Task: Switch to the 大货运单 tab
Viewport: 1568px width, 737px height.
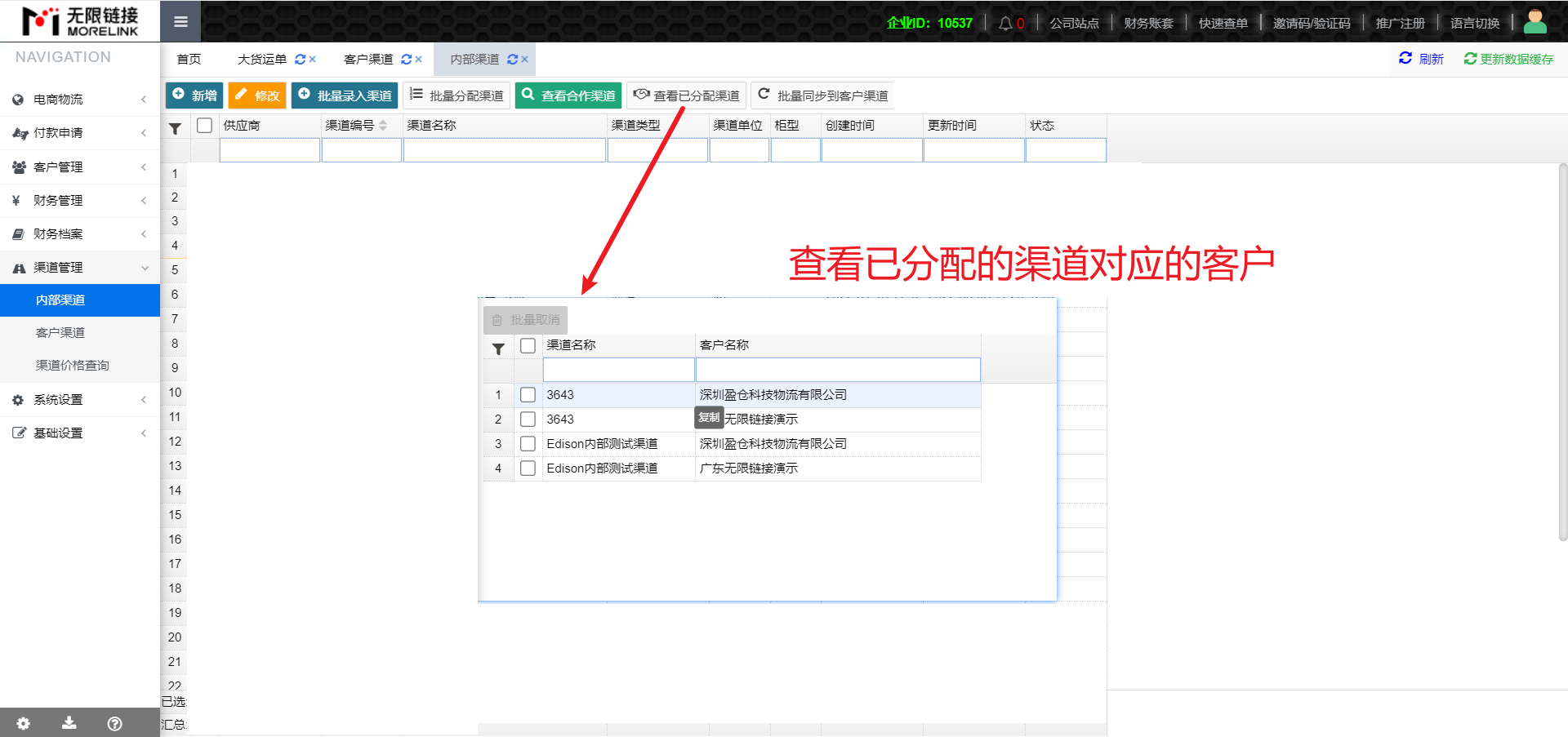Action: pyautogui.click(x=262, y=59)
